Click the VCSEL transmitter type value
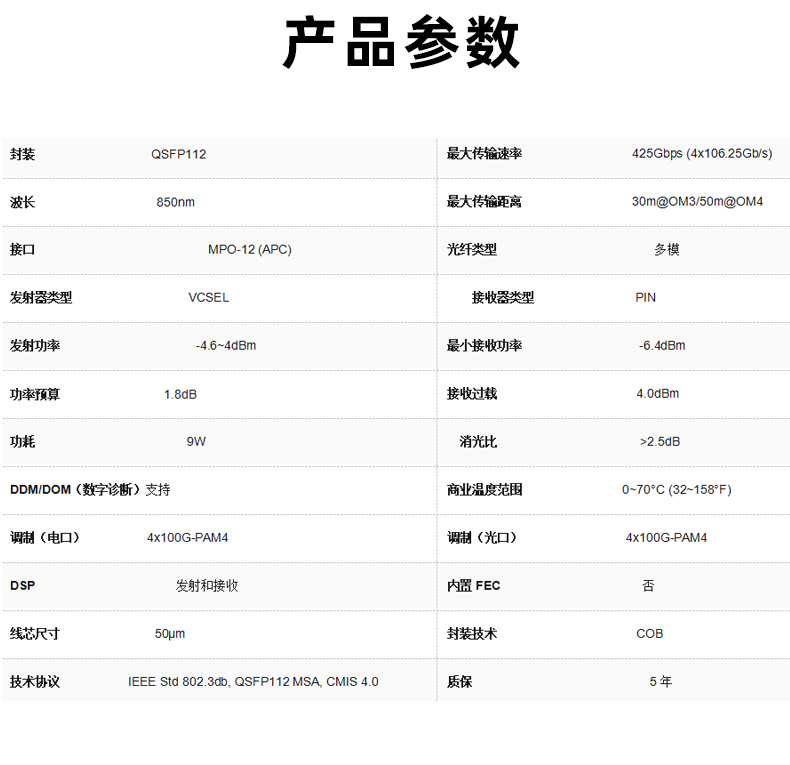Viewport: 790px width, 765px height. [208, 298]
